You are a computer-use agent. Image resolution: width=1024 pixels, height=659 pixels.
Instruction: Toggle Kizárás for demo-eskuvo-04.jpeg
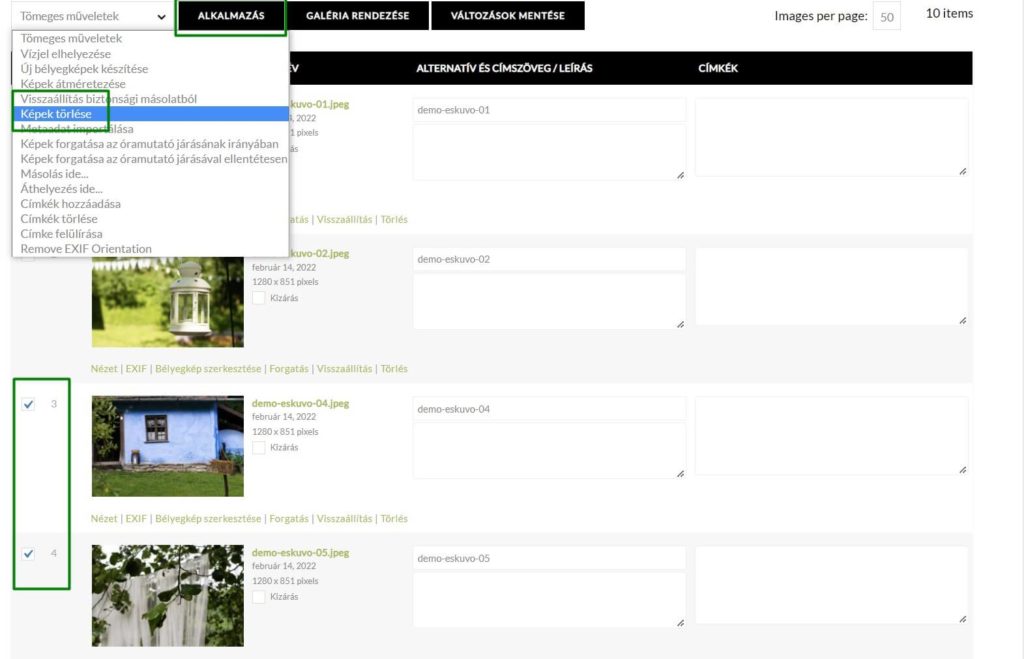259,447
